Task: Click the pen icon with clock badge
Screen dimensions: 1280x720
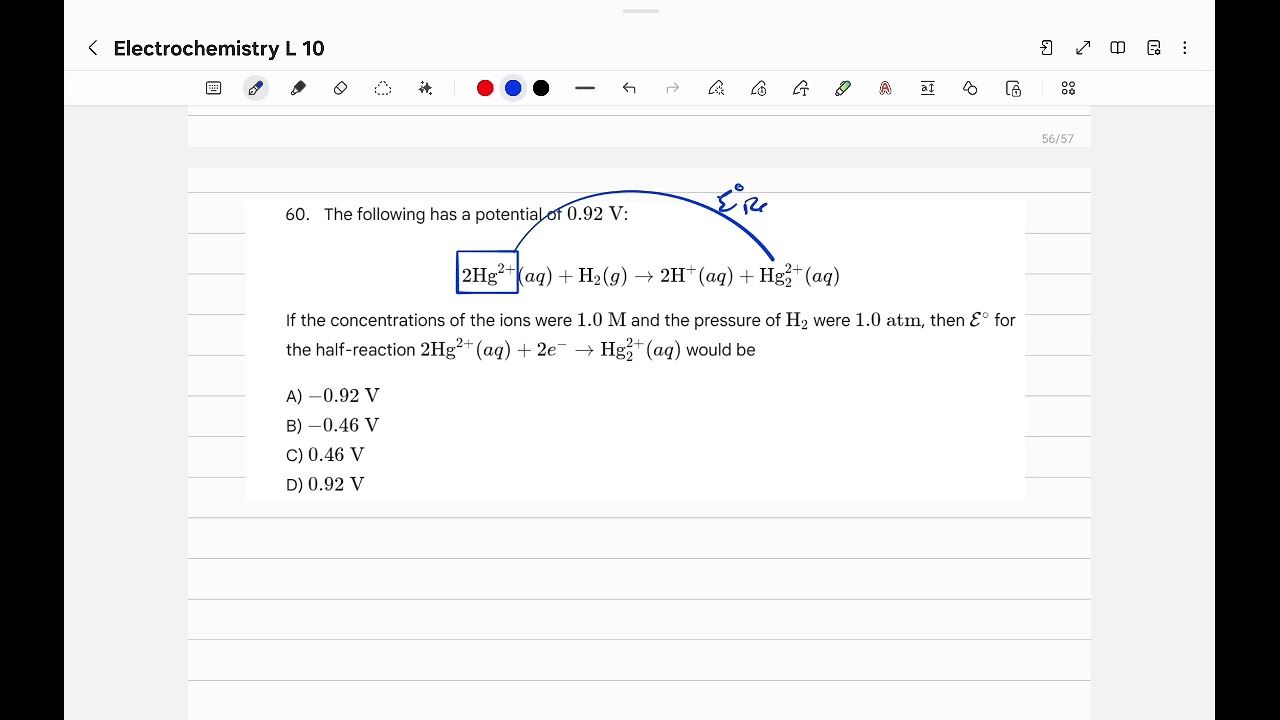Action: (759, 88)
